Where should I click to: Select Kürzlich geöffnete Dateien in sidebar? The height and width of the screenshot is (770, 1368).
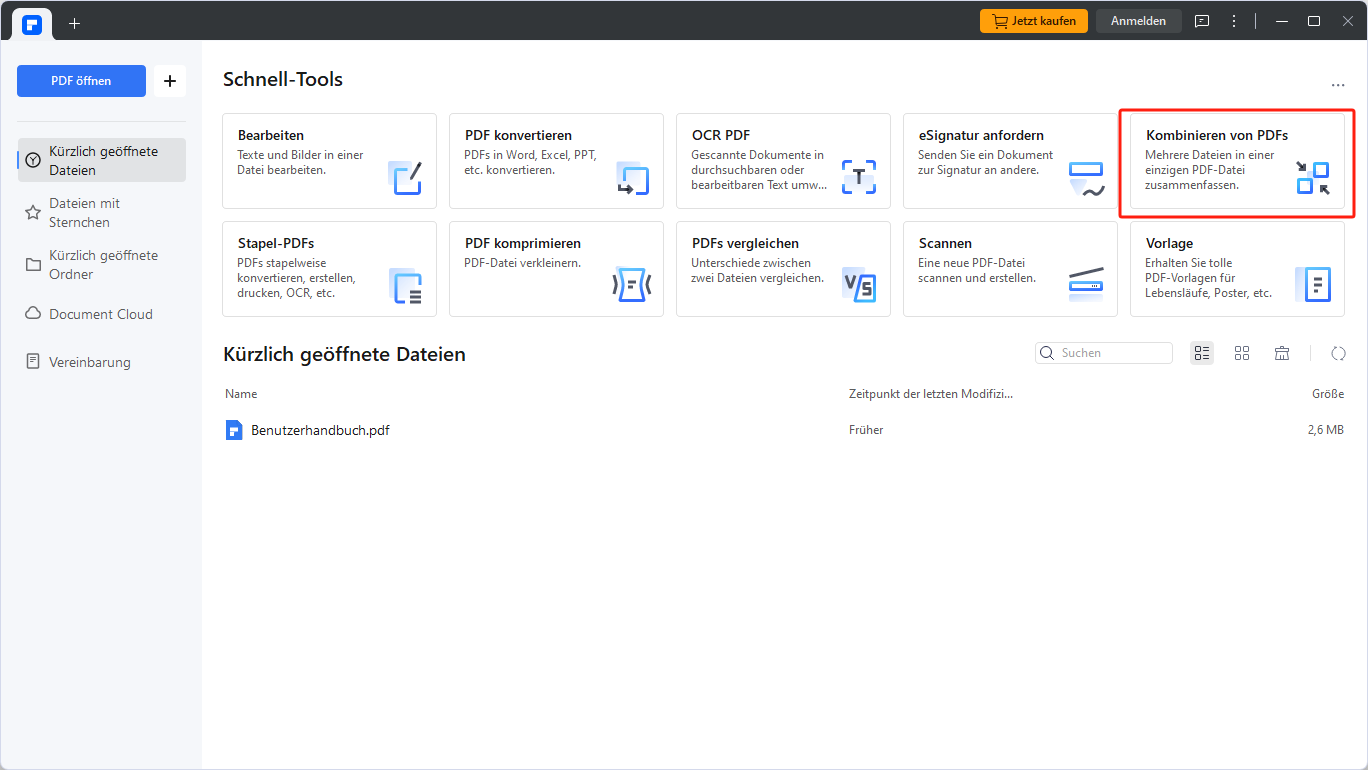[102, 160]
